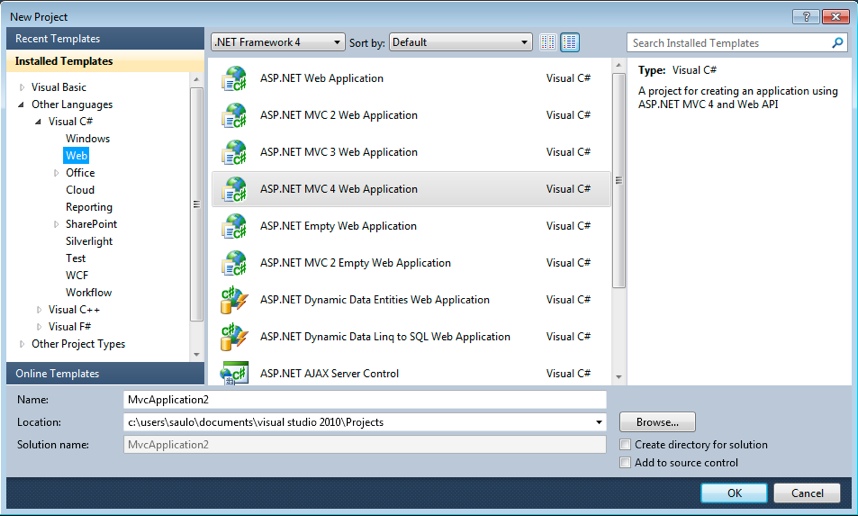Viewport: 858px width, 516px height.
Task: Click the OK button
Action: point(734,493)
